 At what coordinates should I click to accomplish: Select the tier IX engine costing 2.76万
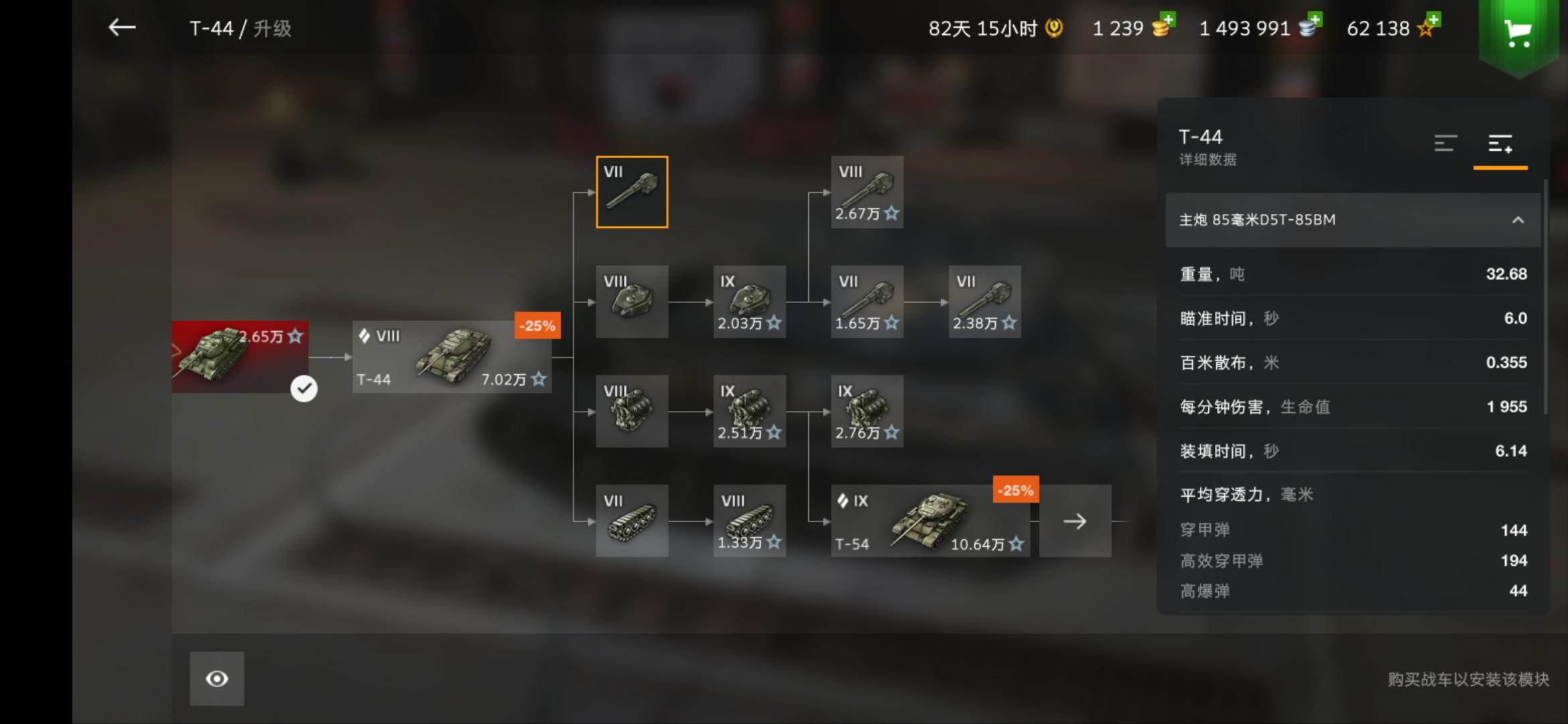867,411
